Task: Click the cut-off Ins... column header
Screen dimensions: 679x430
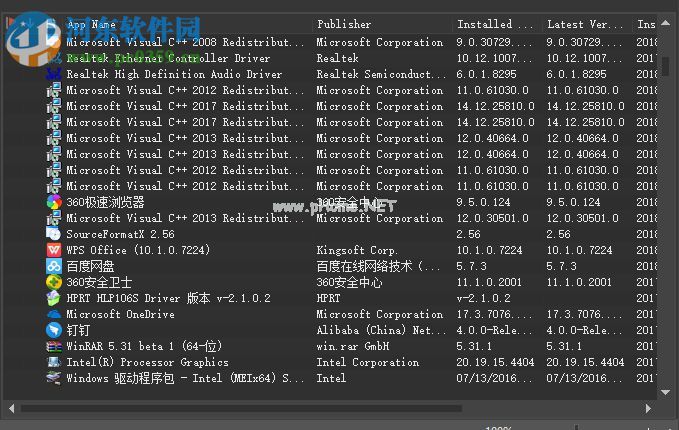Action: (x=646, y=24)
